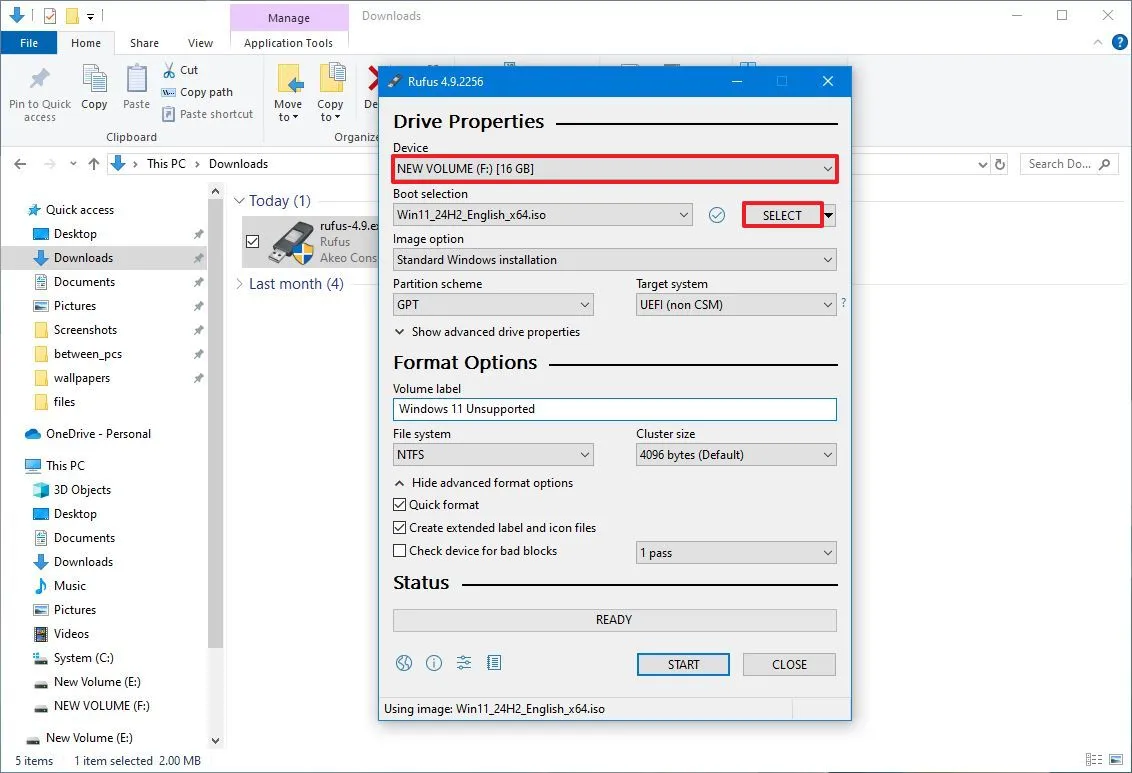This screenshot has width=1132, height=773.
Task: Open the File menu tab
Action: (x=29, y=43)
